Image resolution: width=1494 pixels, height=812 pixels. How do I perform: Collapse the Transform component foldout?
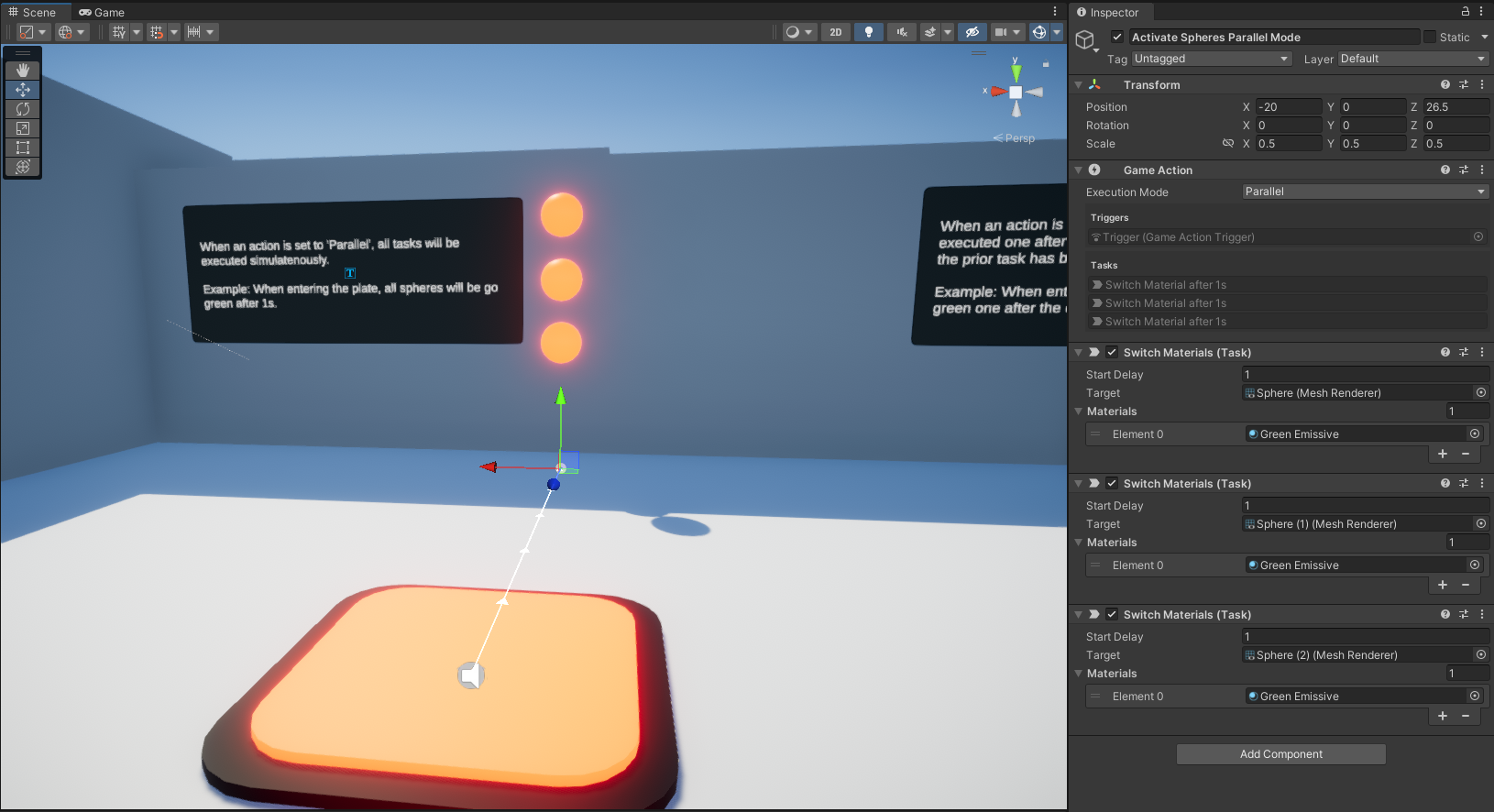pyautogui.click(x=1079, y=85)
